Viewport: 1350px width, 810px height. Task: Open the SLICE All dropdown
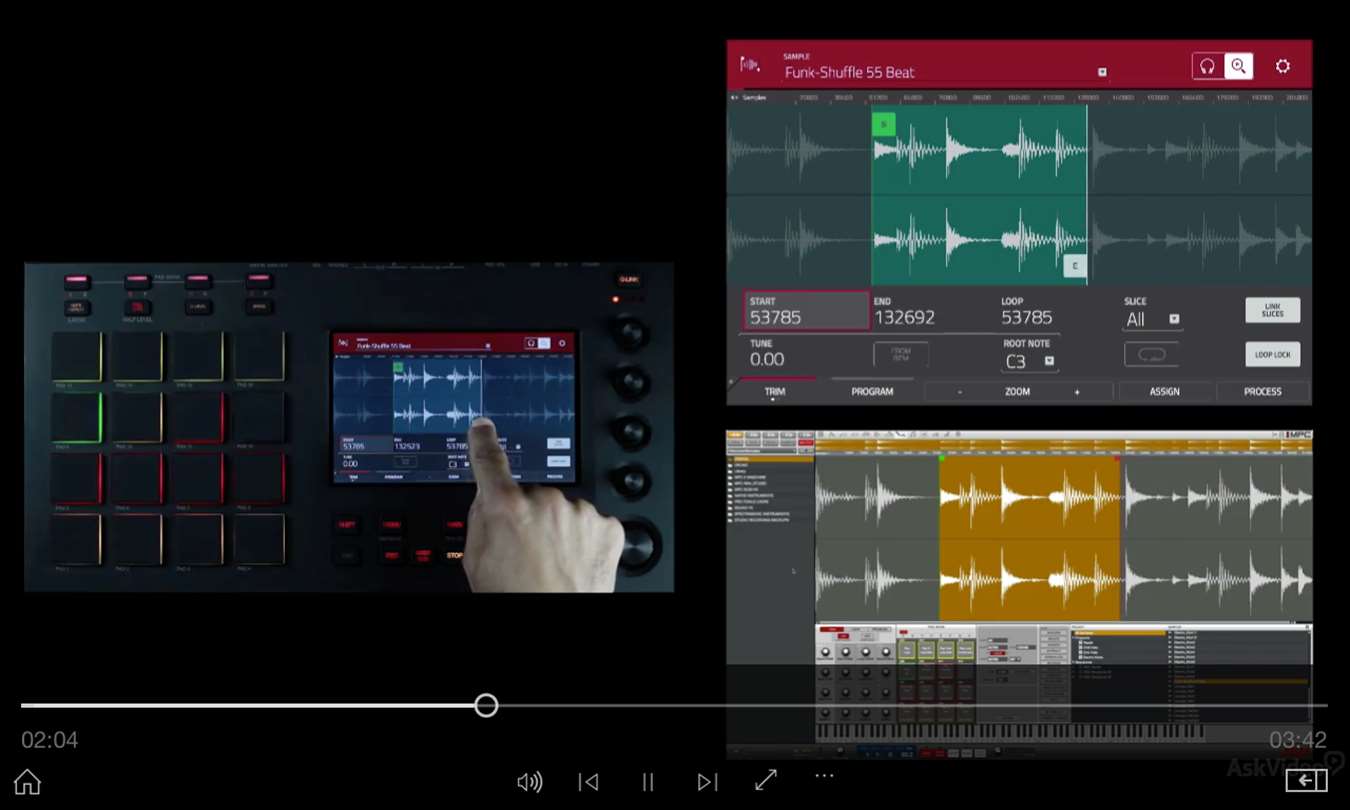(x=1174, y=319)
